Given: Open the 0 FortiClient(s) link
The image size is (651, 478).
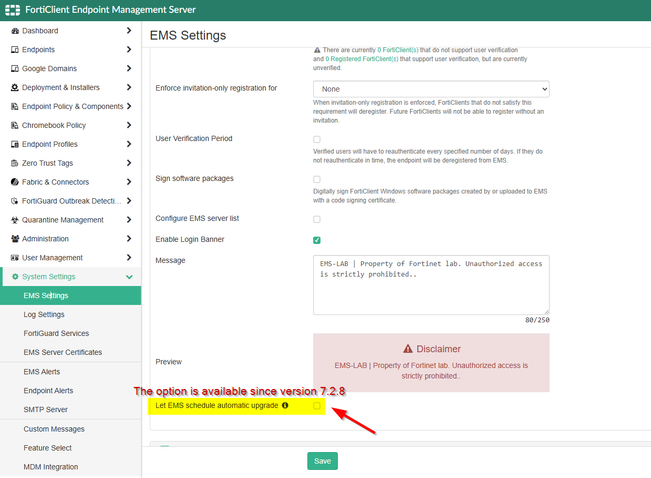Looking at the screenshot, I should pos(398,50).
